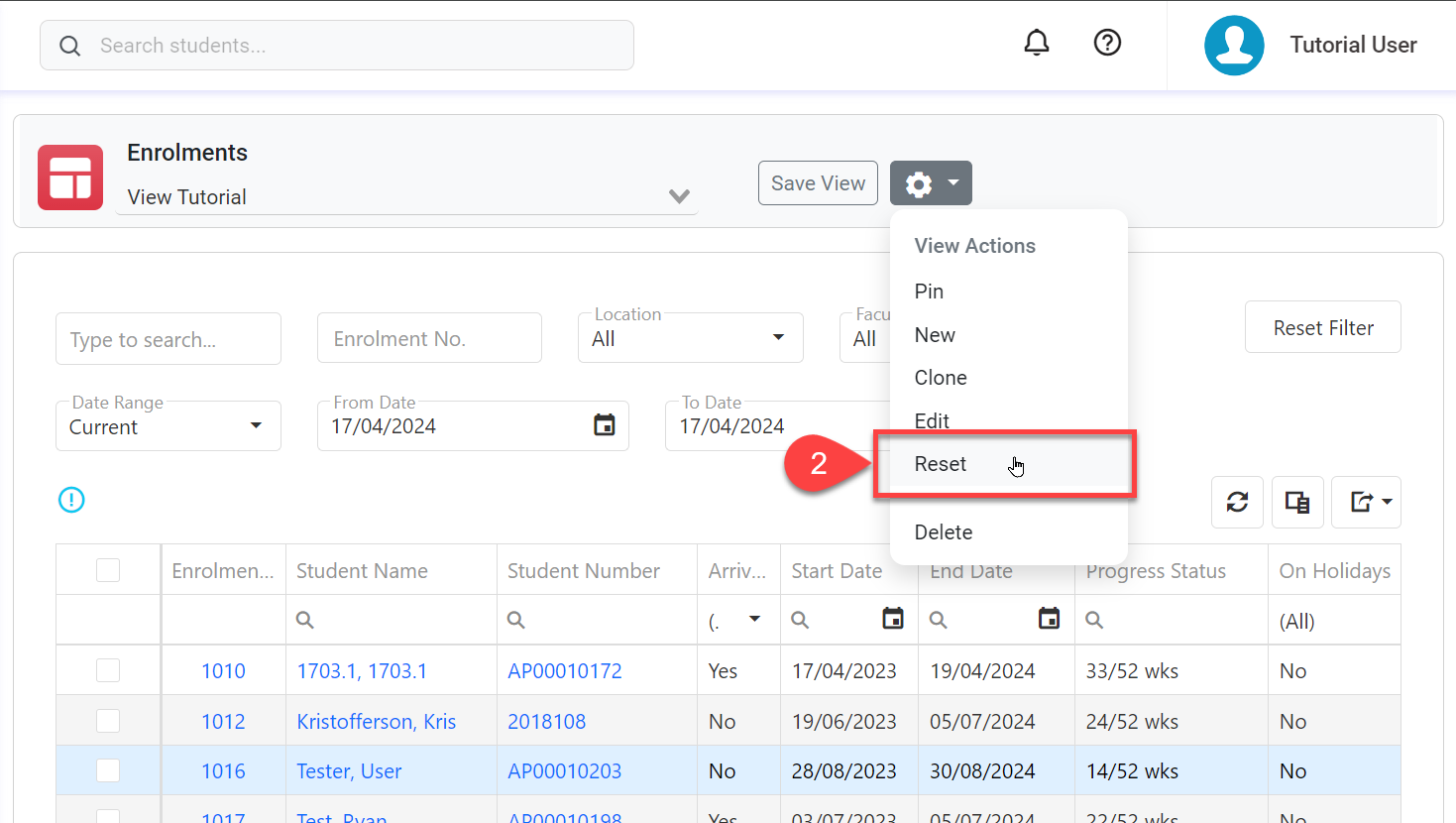The height and width of the screenshot is (823, 1456).
Task: Open student number AP00010203 link
Action: tap(565, 771)
